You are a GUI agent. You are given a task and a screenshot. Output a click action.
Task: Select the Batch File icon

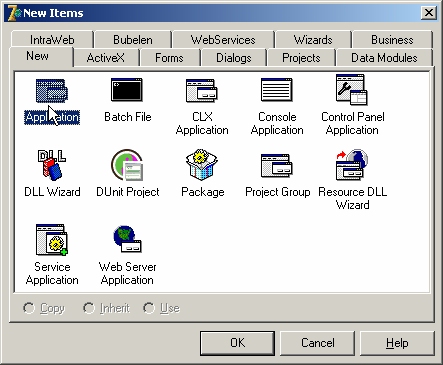pyautogui.click(x=127, y=90)
